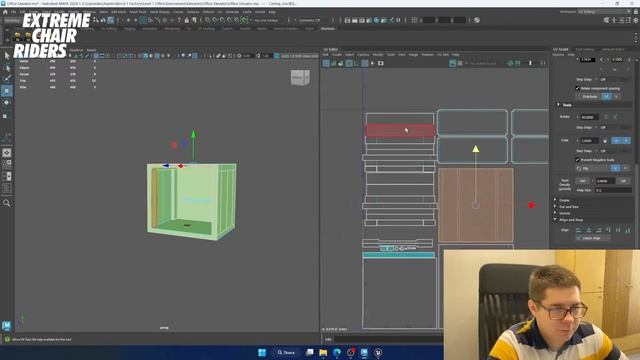Click the Flip button

593,168
